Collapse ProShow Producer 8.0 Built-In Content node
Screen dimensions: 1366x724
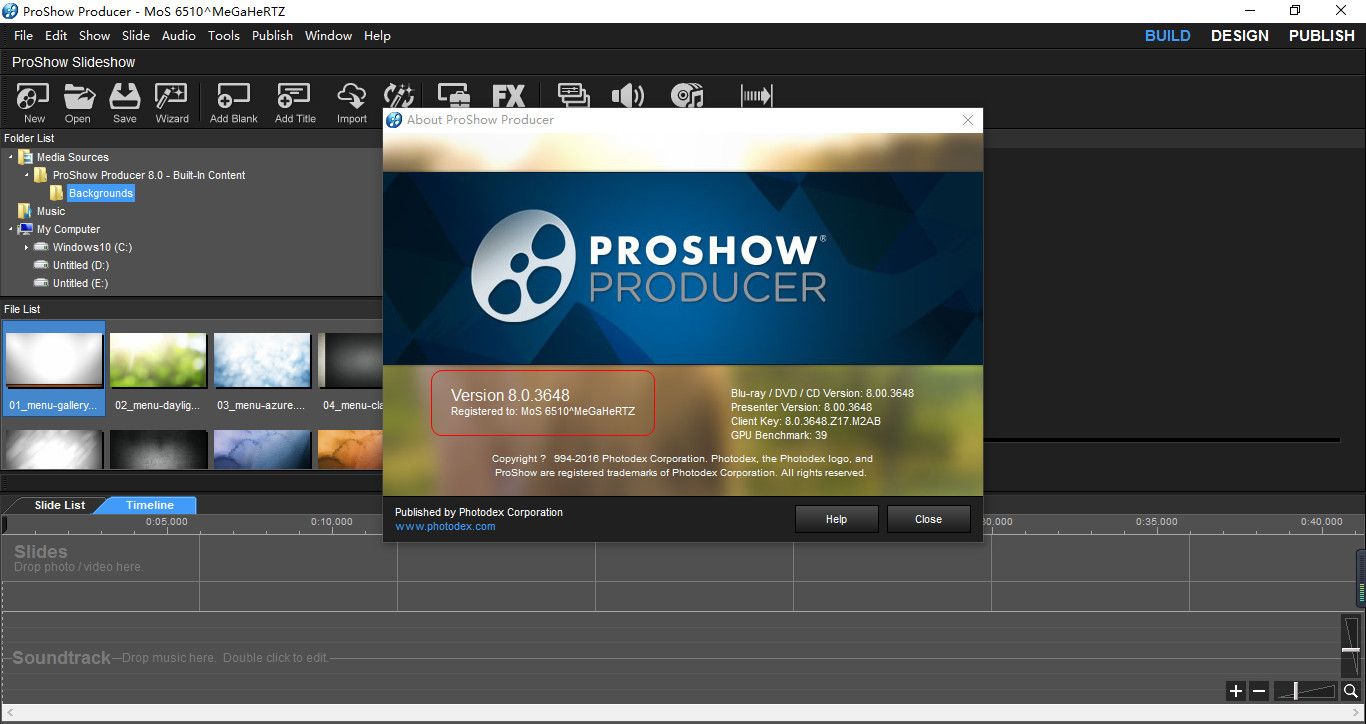[27, 175]
